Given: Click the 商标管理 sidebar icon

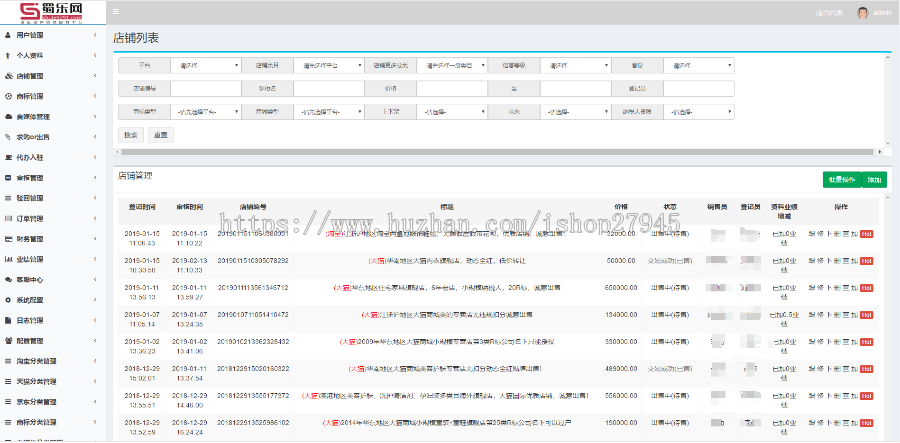Looking at the screenshot, I should tap(8, 96).
